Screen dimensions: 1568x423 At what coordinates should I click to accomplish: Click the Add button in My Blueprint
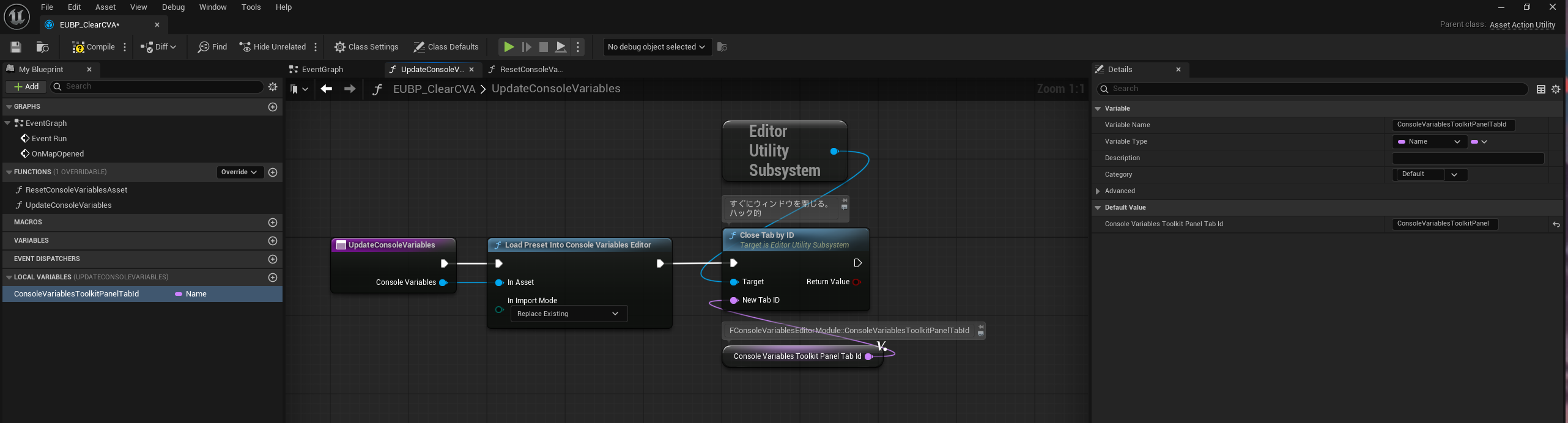tap(26, 87)
